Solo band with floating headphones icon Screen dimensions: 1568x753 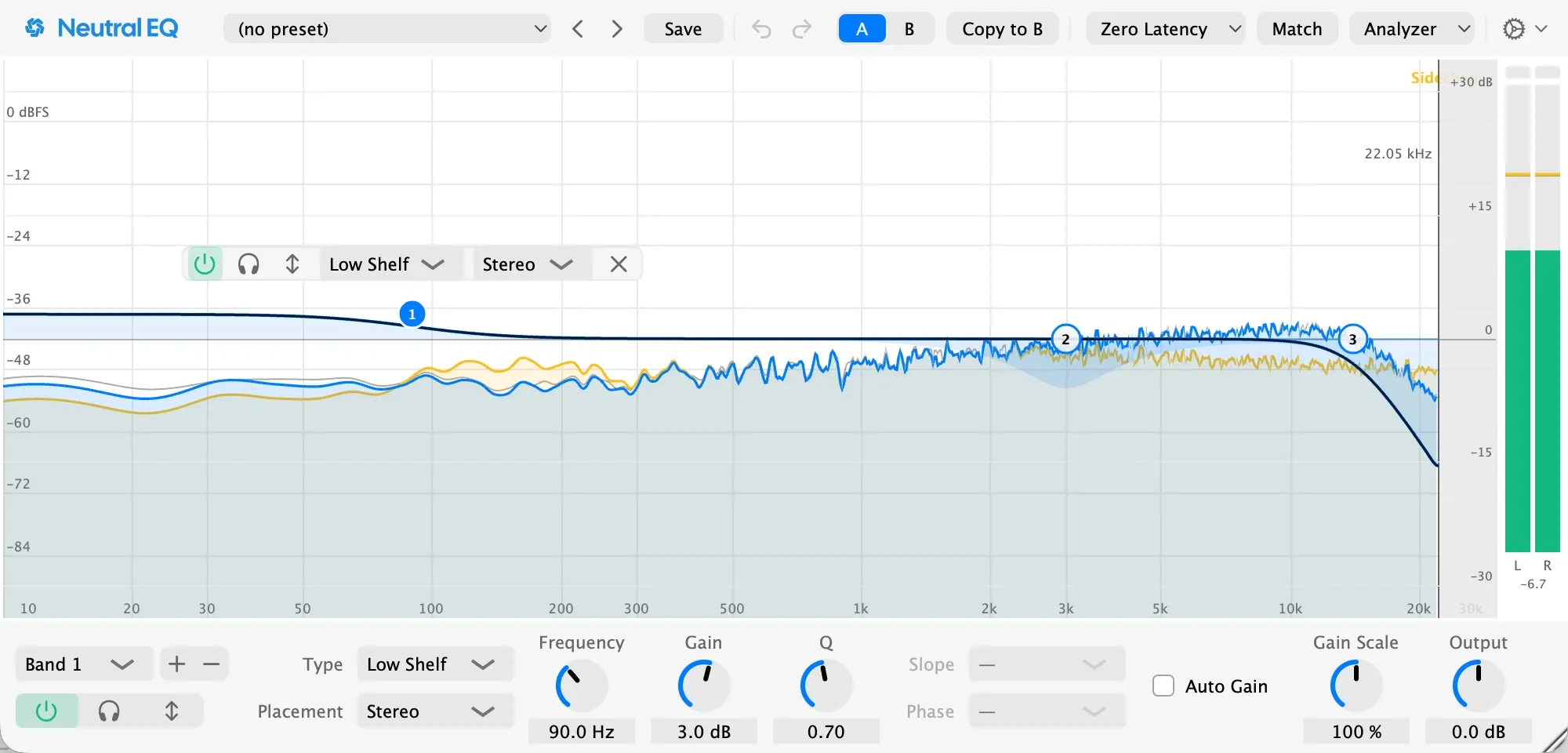(x=249, y=264)
